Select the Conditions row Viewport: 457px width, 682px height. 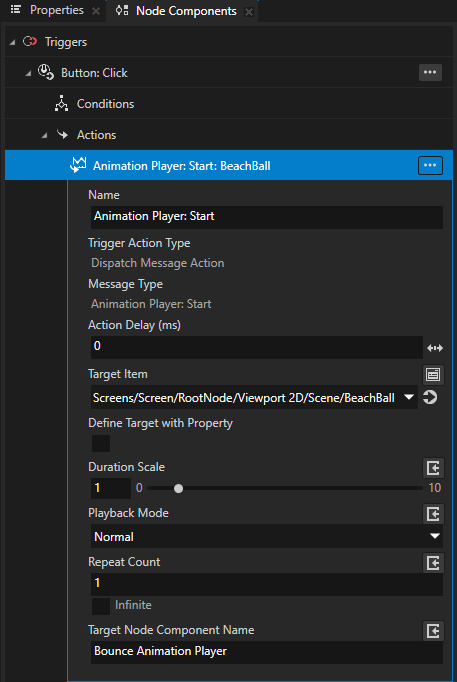pyautogui.click(x=229, y=104)
